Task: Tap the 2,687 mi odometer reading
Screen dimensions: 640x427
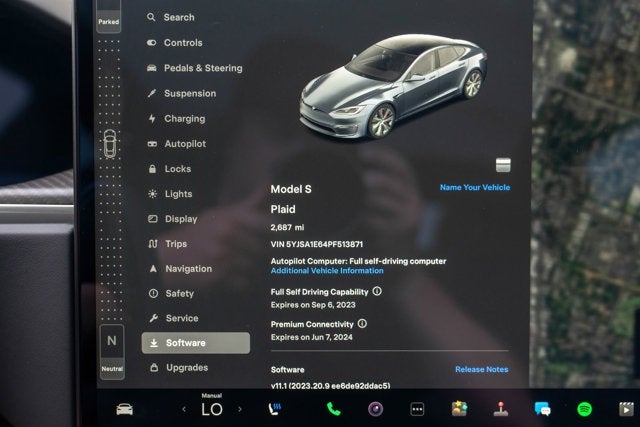Action: (287, 227)
